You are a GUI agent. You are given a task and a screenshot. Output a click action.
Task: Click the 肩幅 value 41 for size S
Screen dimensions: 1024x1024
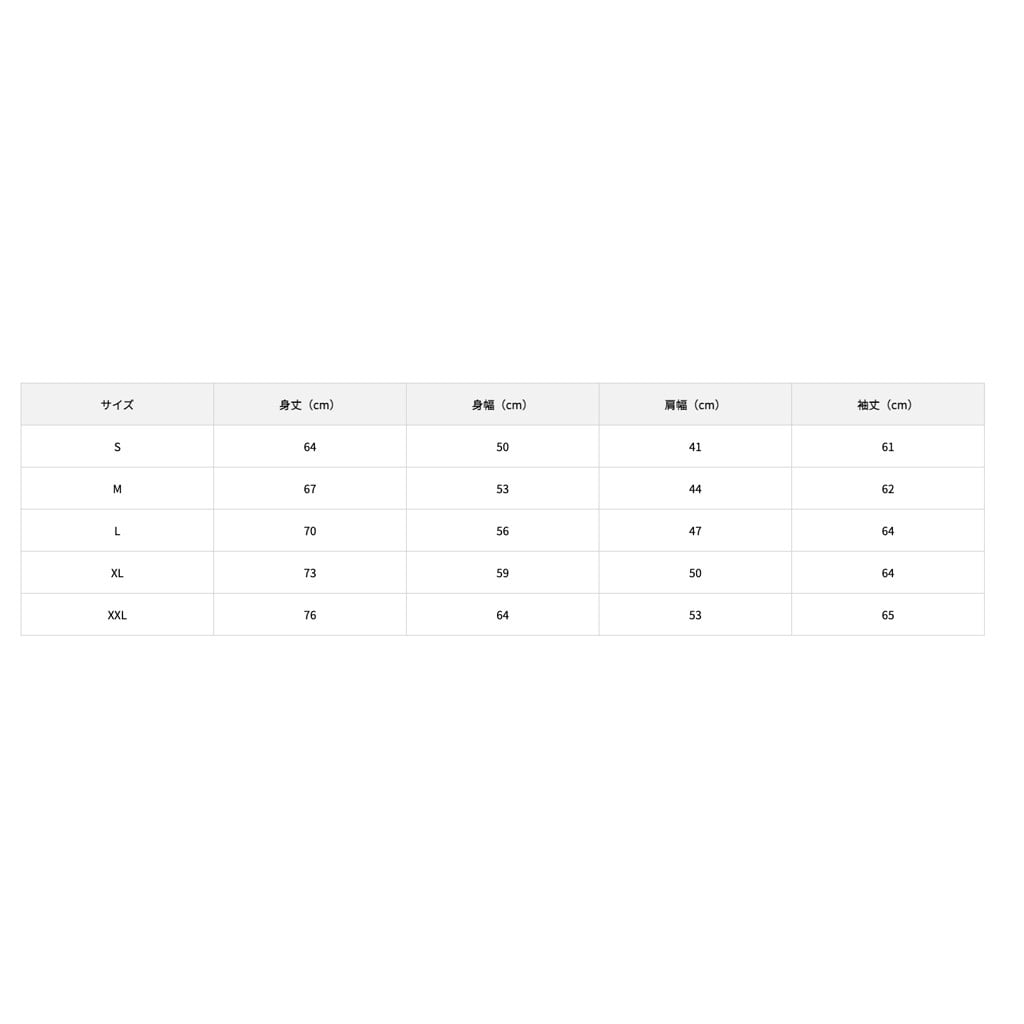(695, 447)
